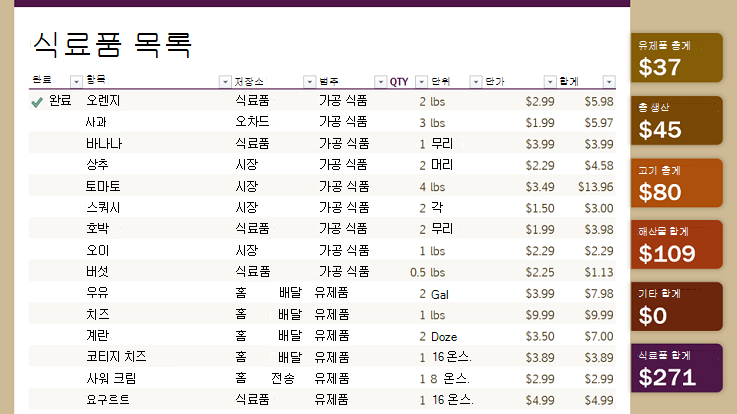The height and width of the screenshot is (414, 737).
Task: Click the $2.25 unit price for 버섯
Action: (x=540, y=272)
